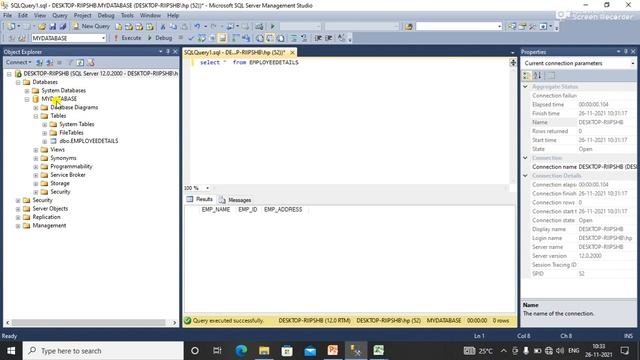Click in the SQL query editor text
This screenshot has height=360, width=640.
[249, 62]
